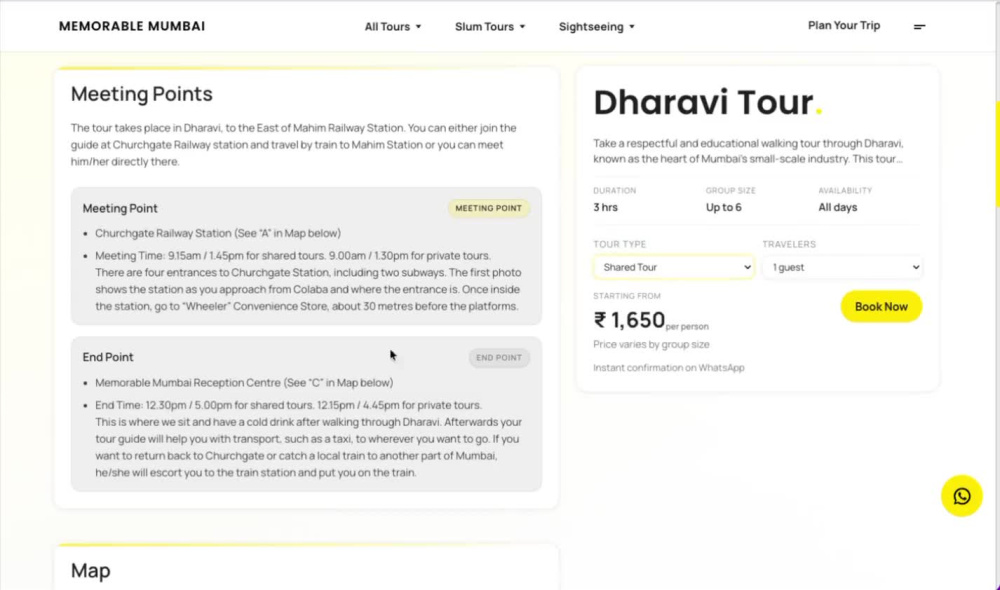
Task: Click the 'Up to 6' group size value
Action: (724, 207)
